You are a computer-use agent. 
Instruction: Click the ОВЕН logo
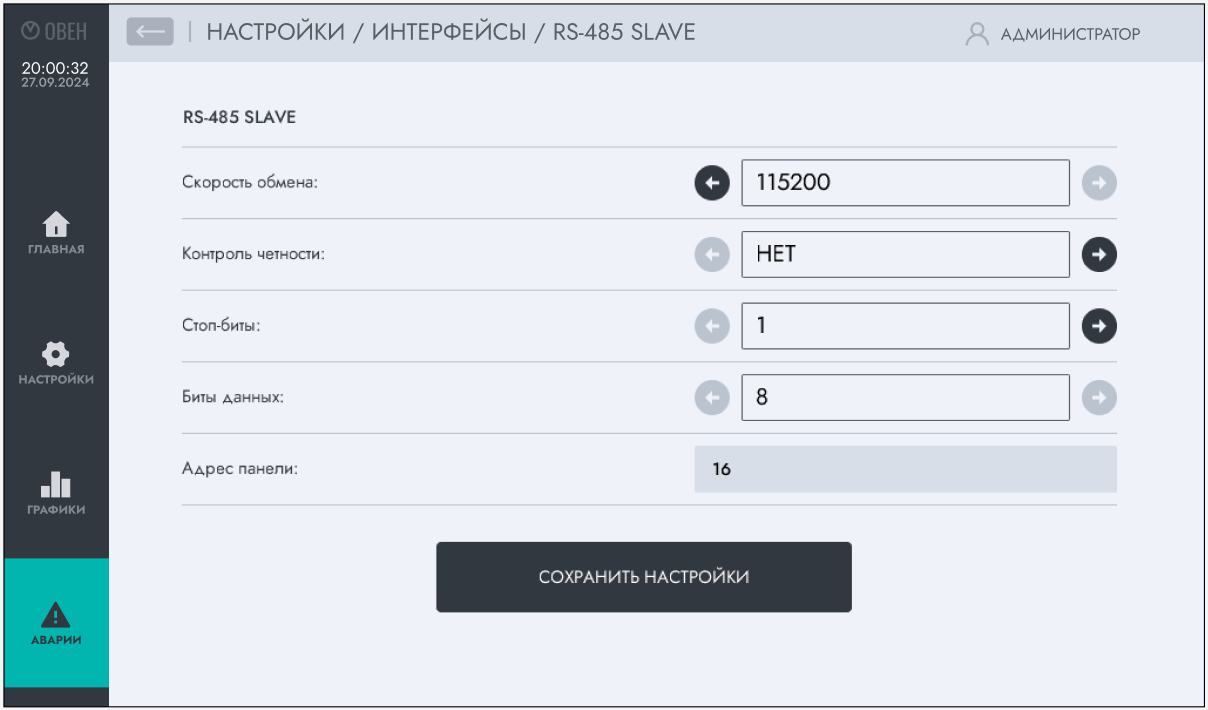(55, 32)
